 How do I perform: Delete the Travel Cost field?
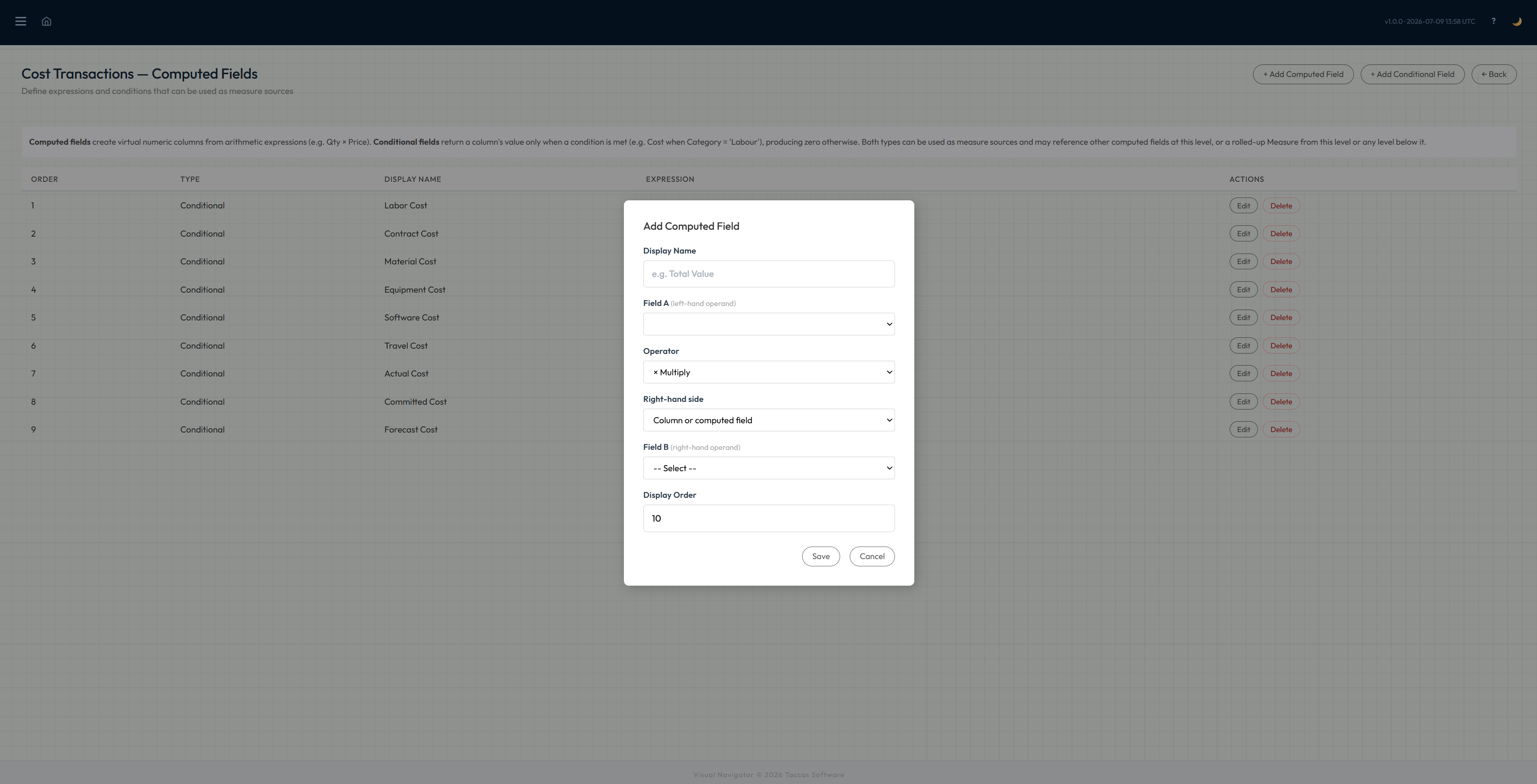1281,346
